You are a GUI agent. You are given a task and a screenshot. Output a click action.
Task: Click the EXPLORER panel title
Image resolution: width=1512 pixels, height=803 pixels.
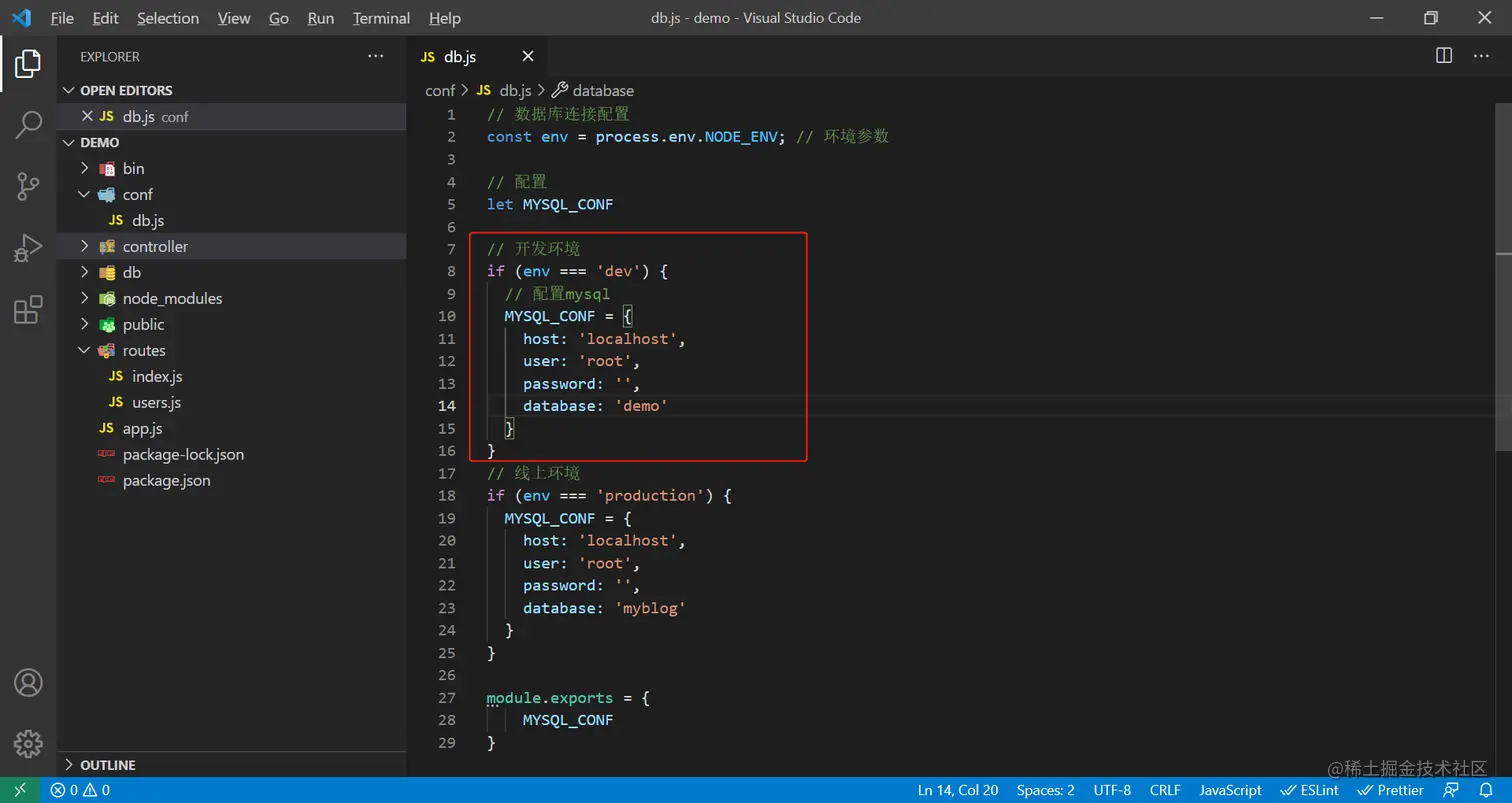110,57
